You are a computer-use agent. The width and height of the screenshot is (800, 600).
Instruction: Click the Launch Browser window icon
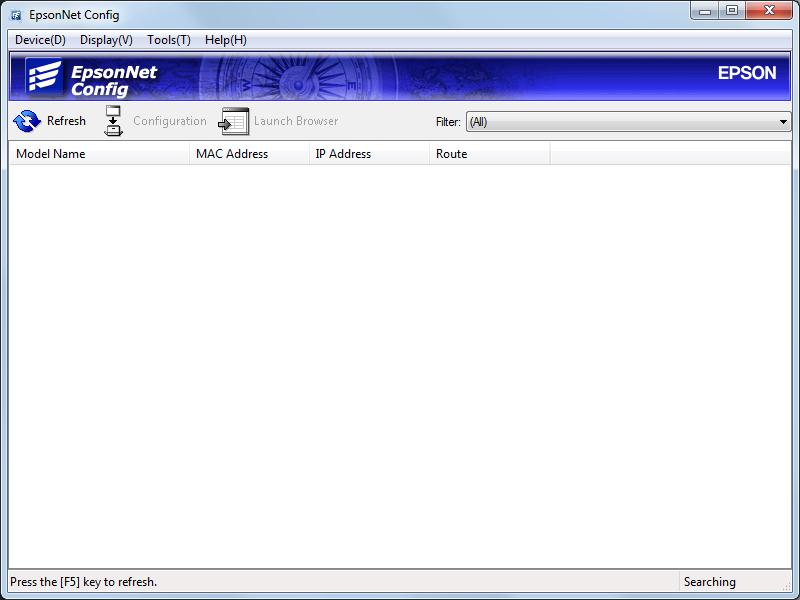pos(234,121)
